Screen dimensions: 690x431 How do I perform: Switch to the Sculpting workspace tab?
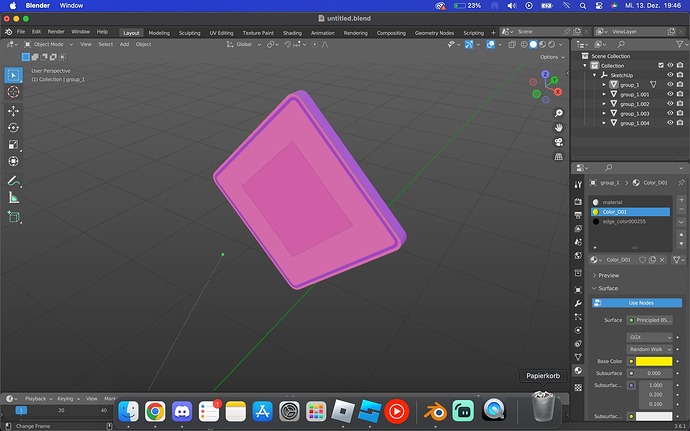pos(189,32)
